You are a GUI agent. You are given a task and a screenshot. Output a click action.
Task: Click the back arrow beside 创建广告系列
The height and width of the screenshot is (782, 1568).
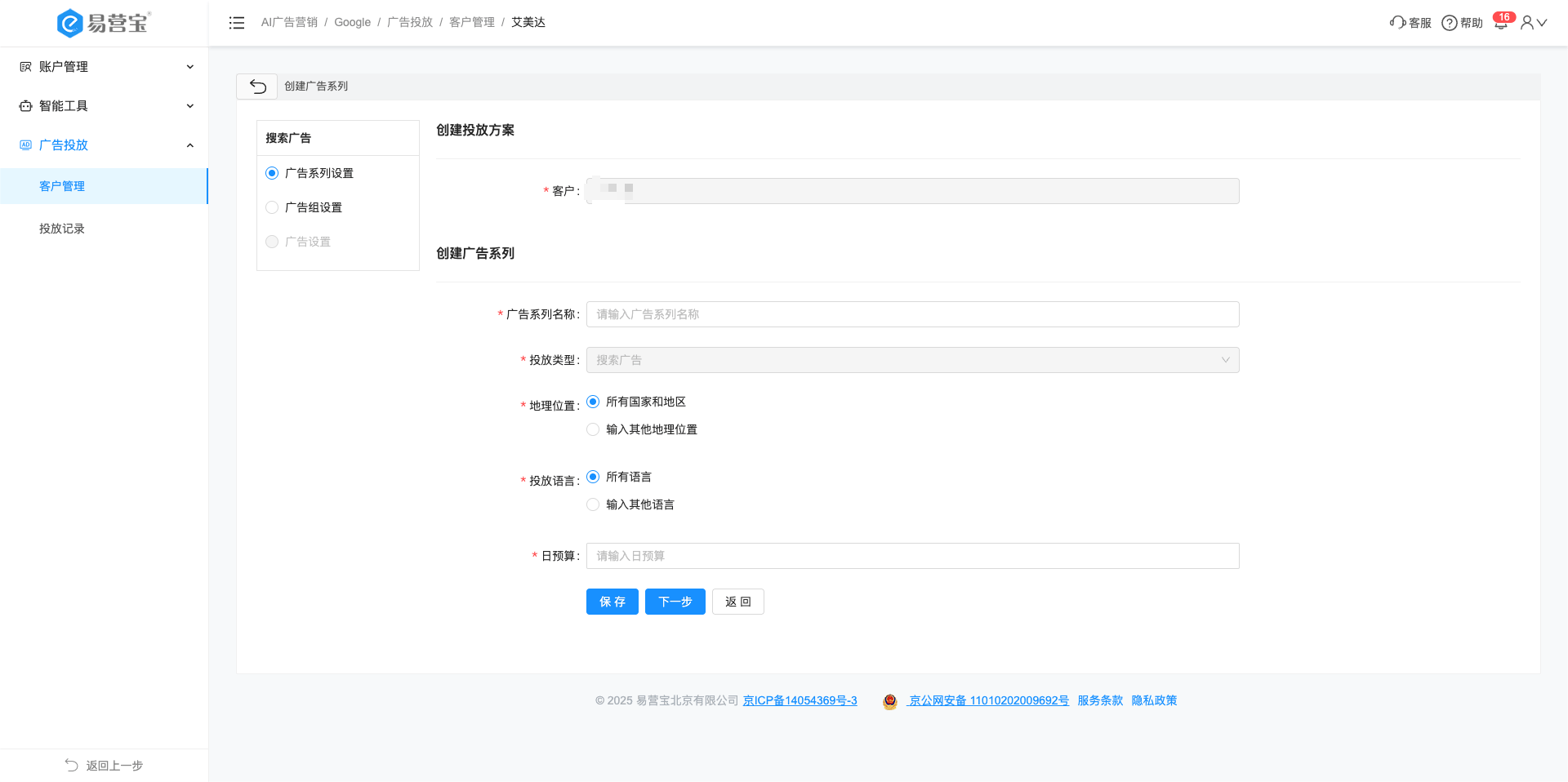(257, 87)
